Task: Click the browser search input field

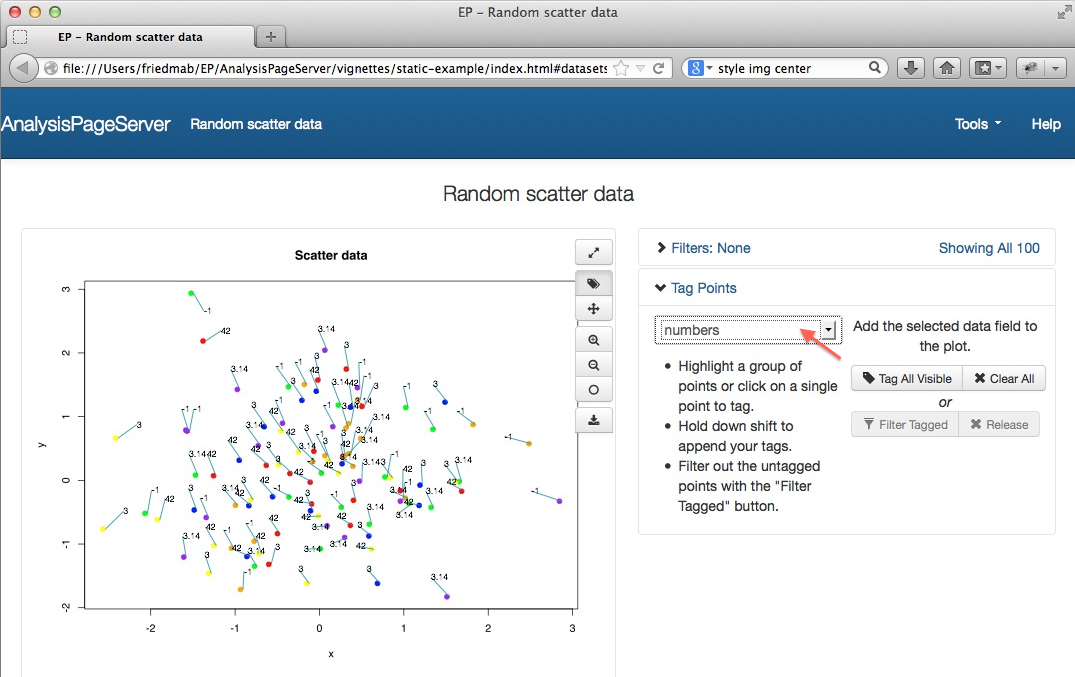Action: 790,68
